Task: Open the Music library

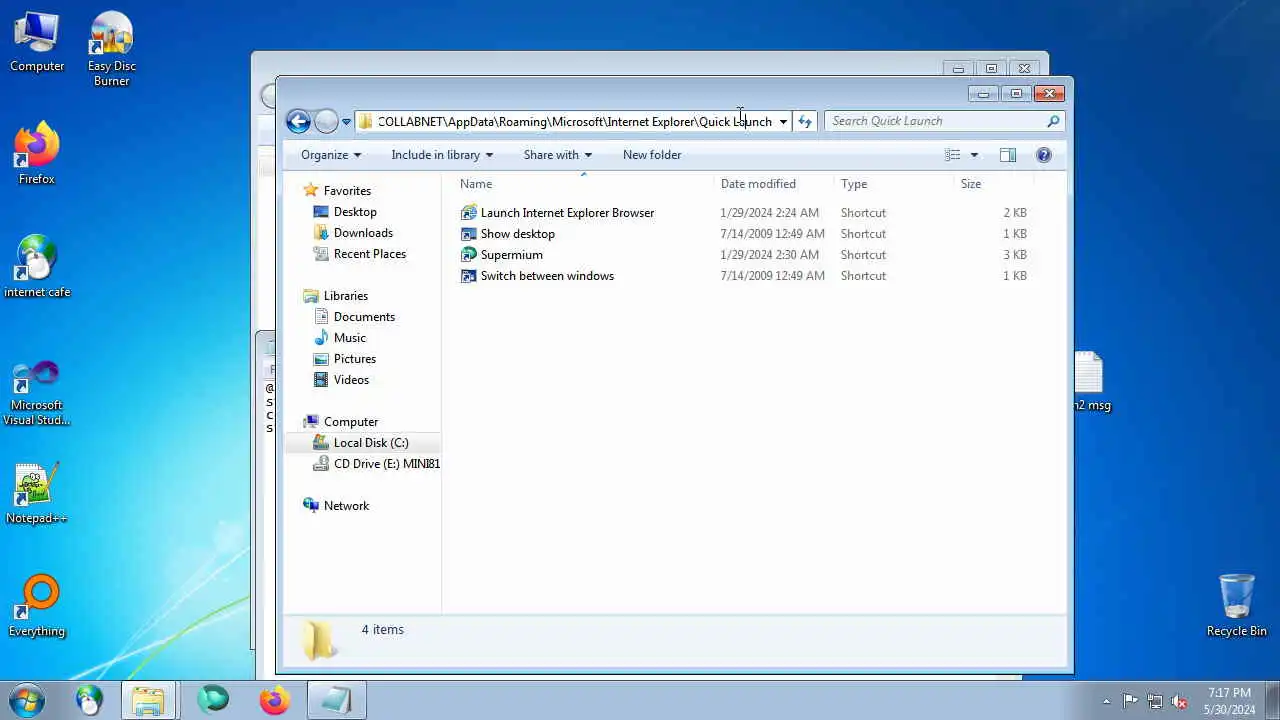Action: 349,338
